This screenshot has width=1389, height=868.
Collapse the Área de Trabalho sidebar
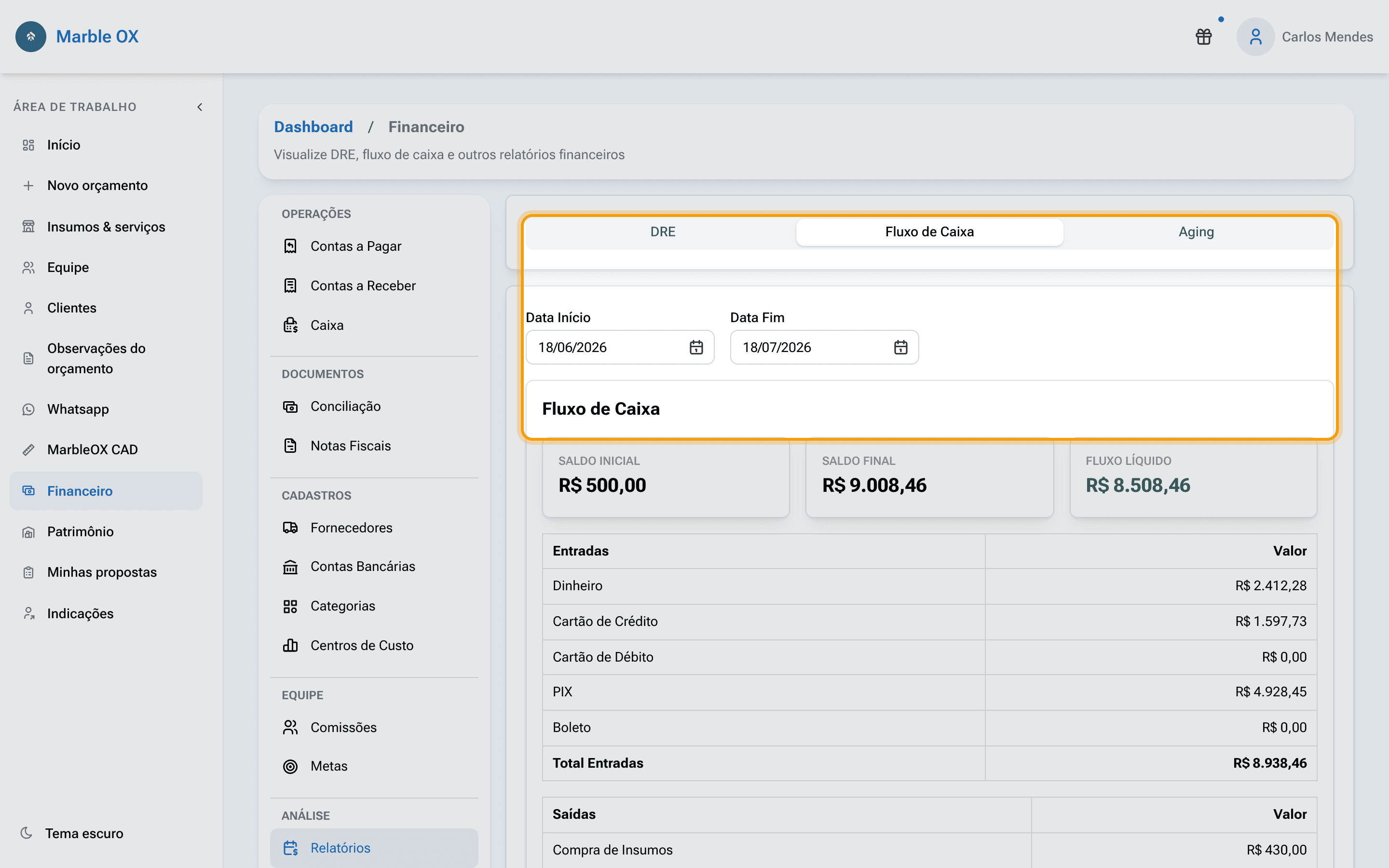tap(200, 107)
